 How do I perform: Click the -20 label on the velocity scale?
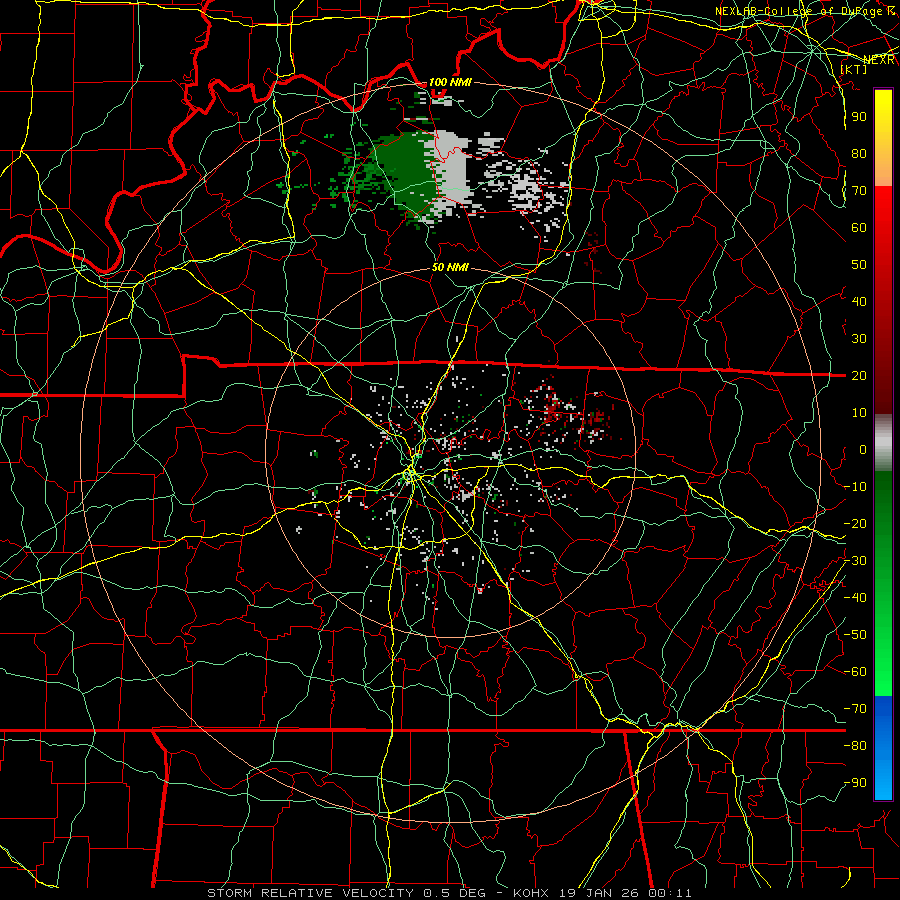coord(855,523)
